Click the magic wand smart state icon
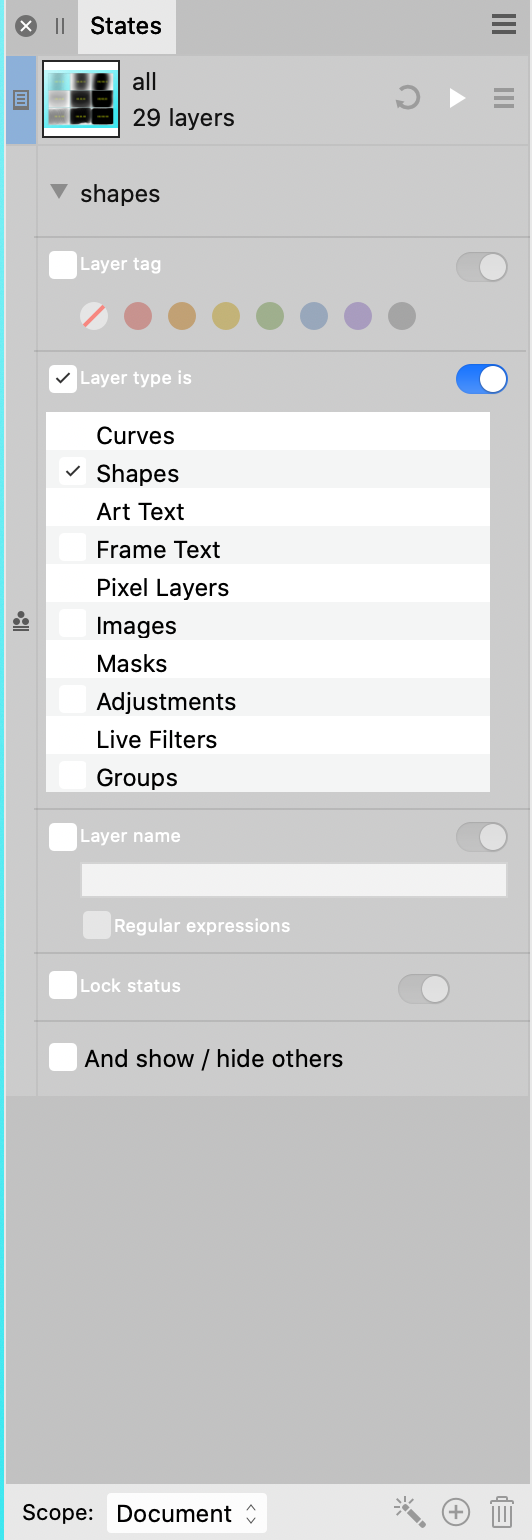Image resolution: width=532 pixels, height=1540 pixels. (409, 1511)
